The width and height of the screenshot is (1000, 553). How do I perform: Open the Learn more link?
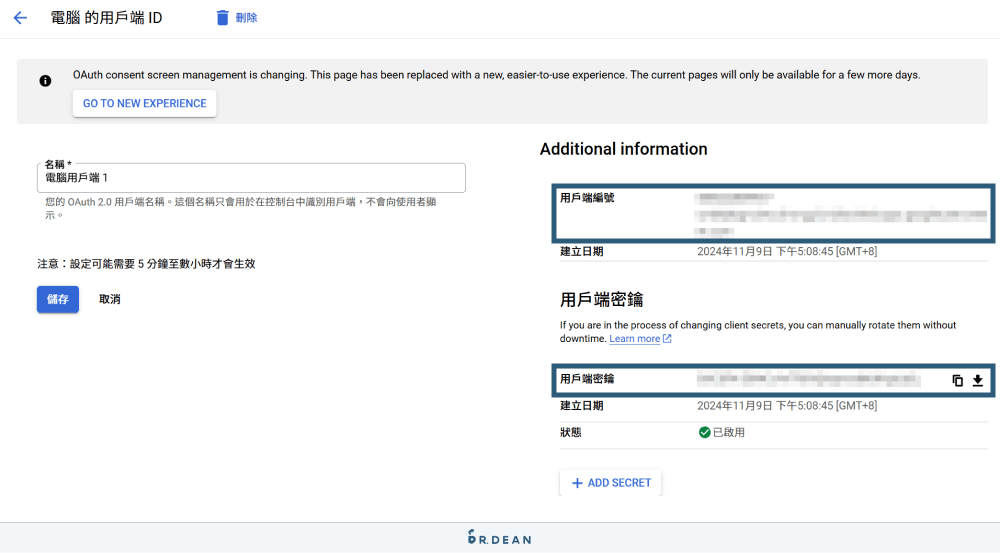635,339
